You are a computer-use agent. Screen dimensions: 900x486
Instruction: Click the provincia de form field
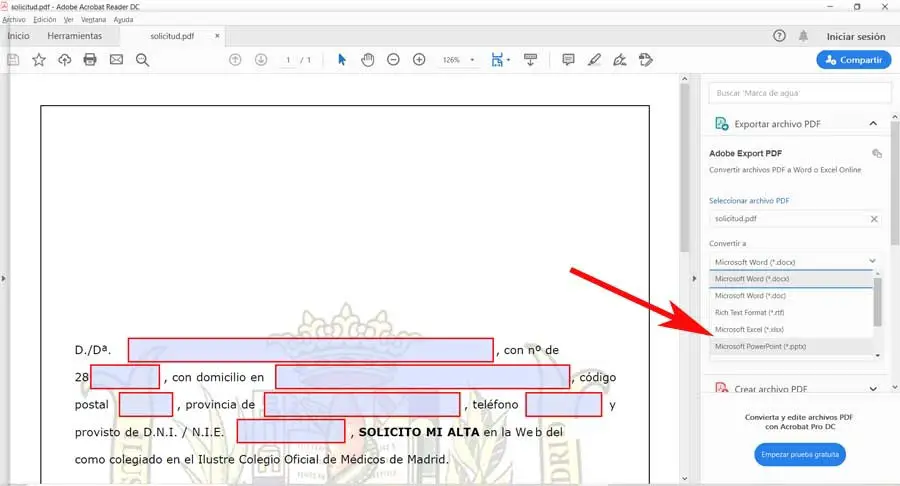(362, 405)
